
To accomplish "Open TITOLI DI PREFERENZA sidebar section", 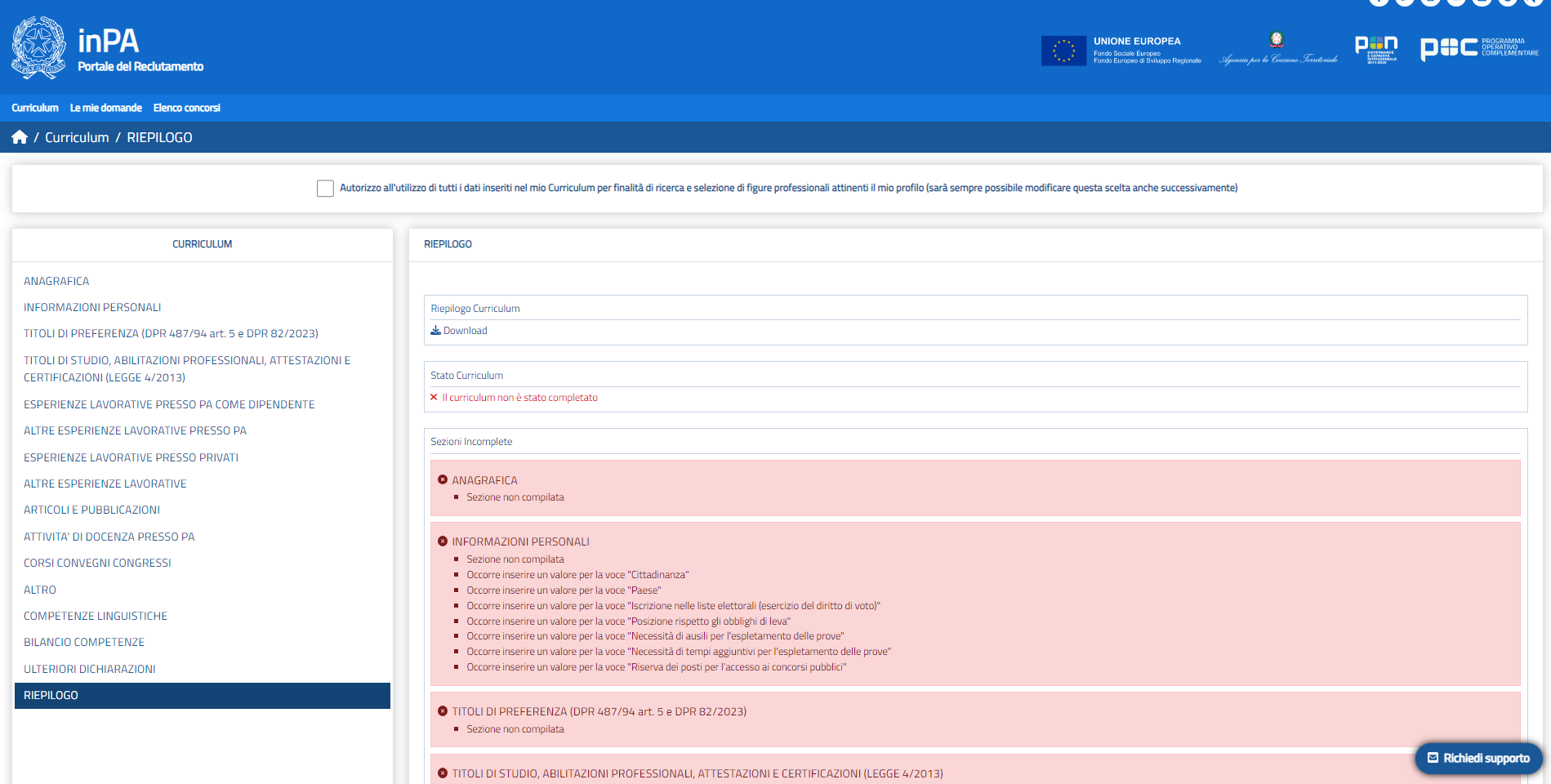I will [171, 333].
